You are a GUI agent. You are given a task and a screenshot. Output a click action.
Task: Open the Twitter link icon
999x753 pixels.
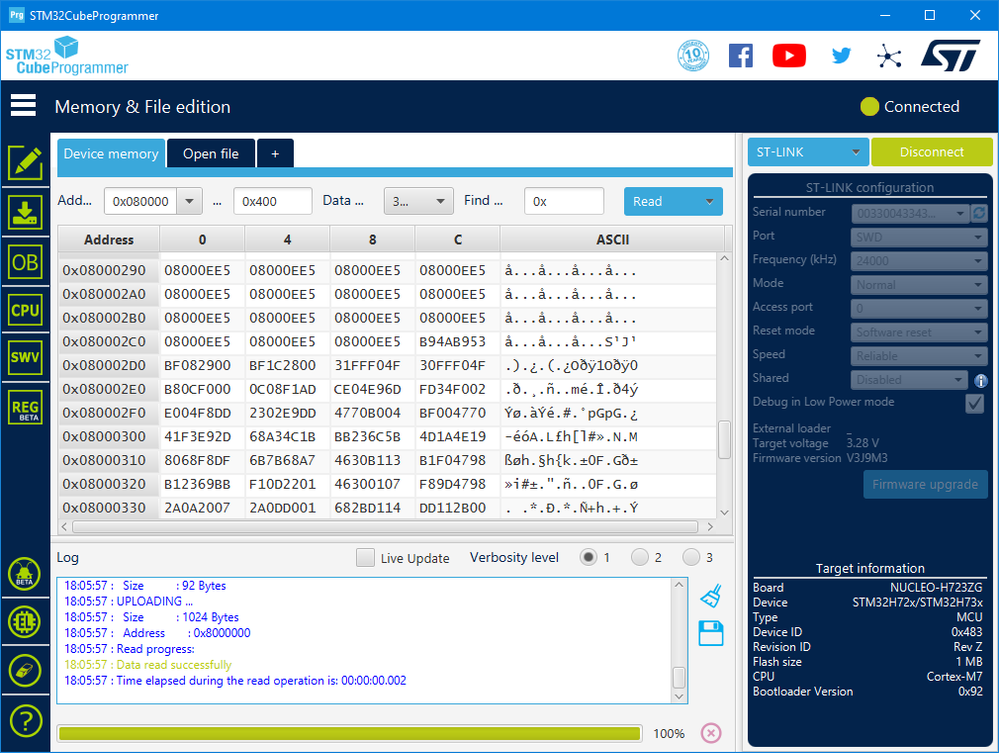tap(841, 55)
